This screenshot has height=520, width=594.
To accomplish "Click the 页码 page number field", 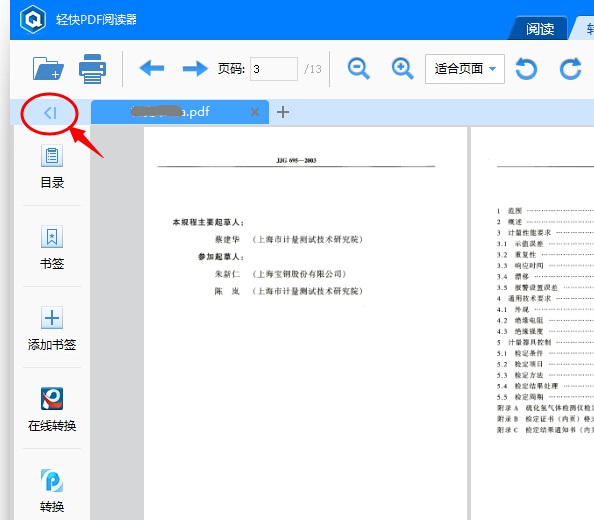I will click(274, 69).
